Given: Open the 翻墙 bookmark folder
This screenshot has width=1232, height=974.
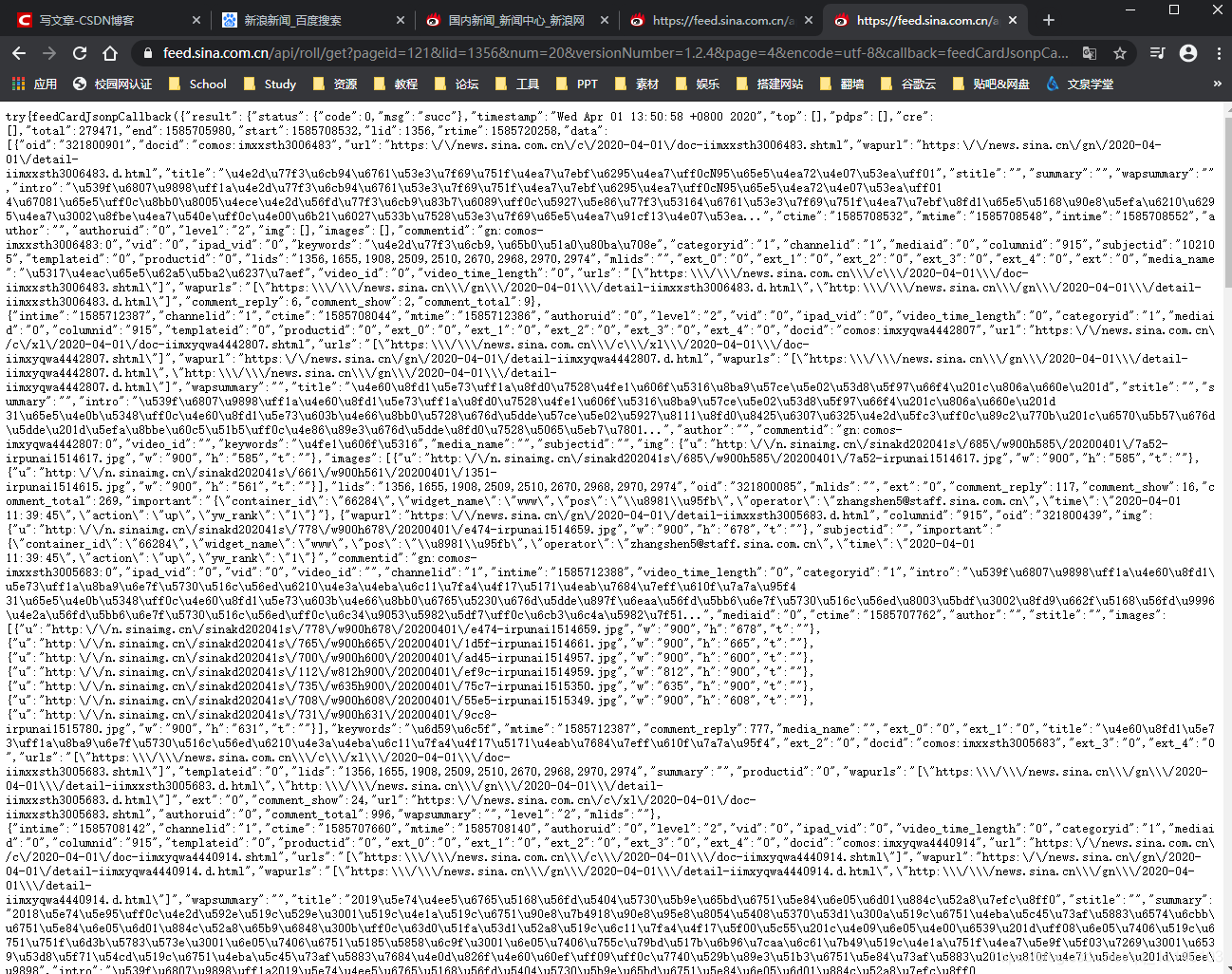Looking at the screenshot, I should (x=842, y=84).
